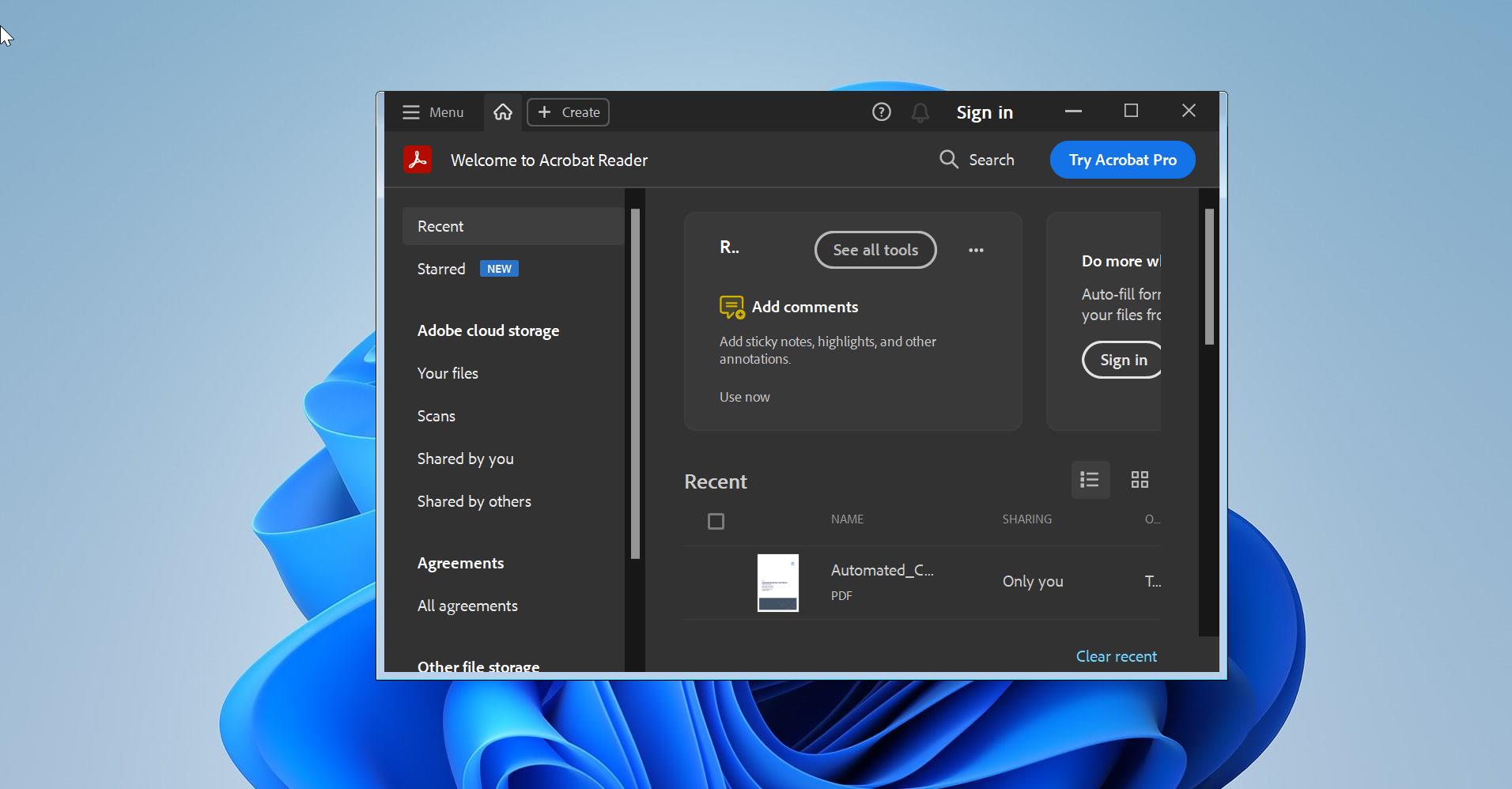Image resolution: width=1512 pixels, height=789 pixels.
Task: Check the select-all checkbox in Recent list
Action: 715,521
